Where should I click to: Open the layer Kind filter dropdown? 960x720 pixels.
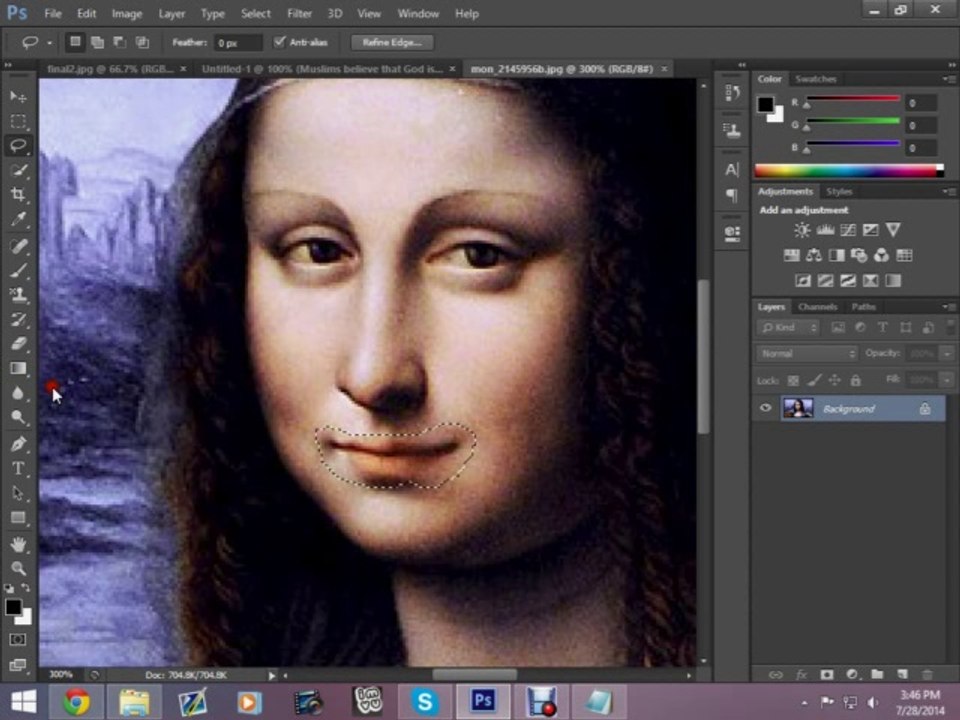(x=788, y=328)
